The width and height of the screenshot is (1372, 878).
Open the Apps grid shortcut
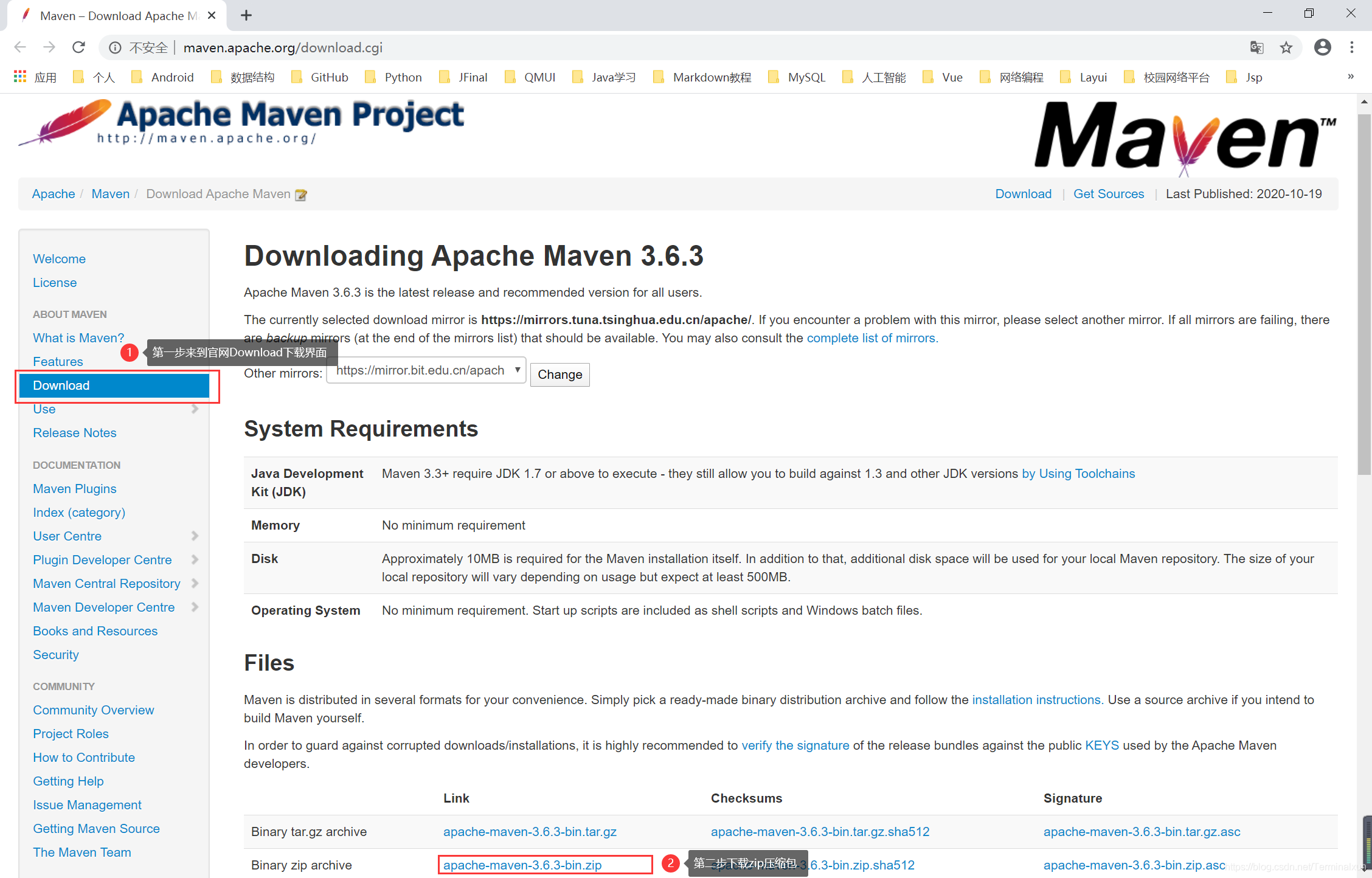pos(35,77)
